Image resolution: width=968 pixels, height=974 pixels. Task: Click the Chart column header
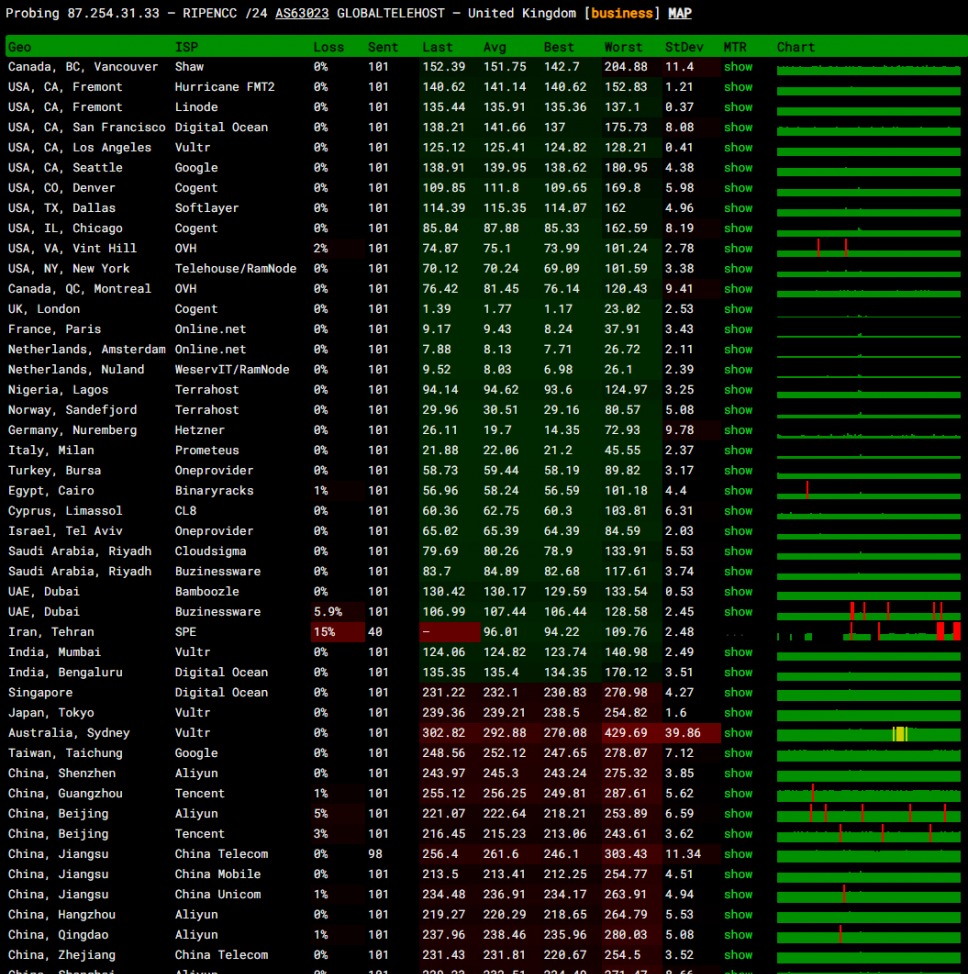tap(795, 47)
